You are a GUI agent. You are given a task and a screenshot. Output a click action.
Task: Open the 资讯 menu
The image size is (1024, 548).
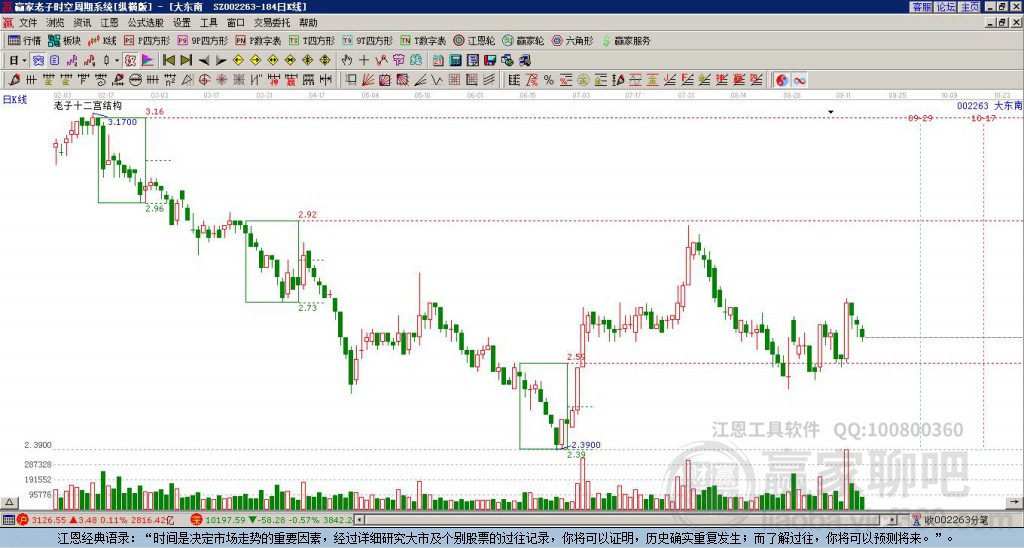click(82, 23)
